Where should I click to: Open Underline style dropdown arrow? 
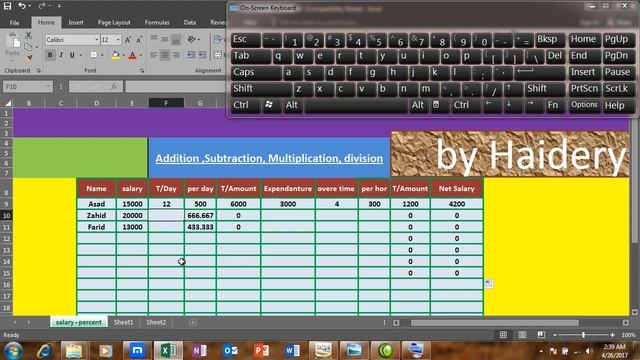tap(80, 55)
